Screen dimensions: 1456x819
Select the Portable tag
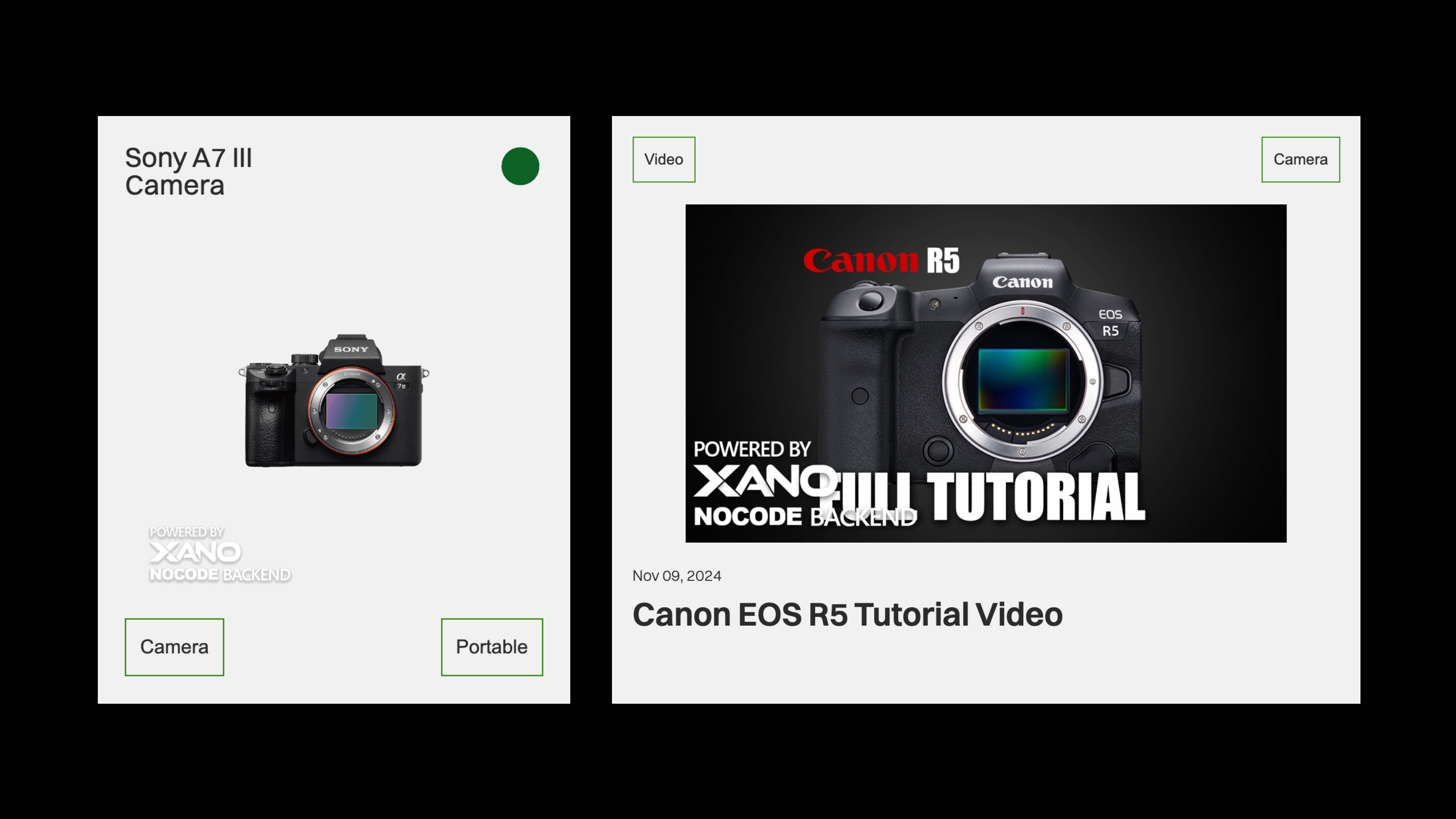(492, 646)
